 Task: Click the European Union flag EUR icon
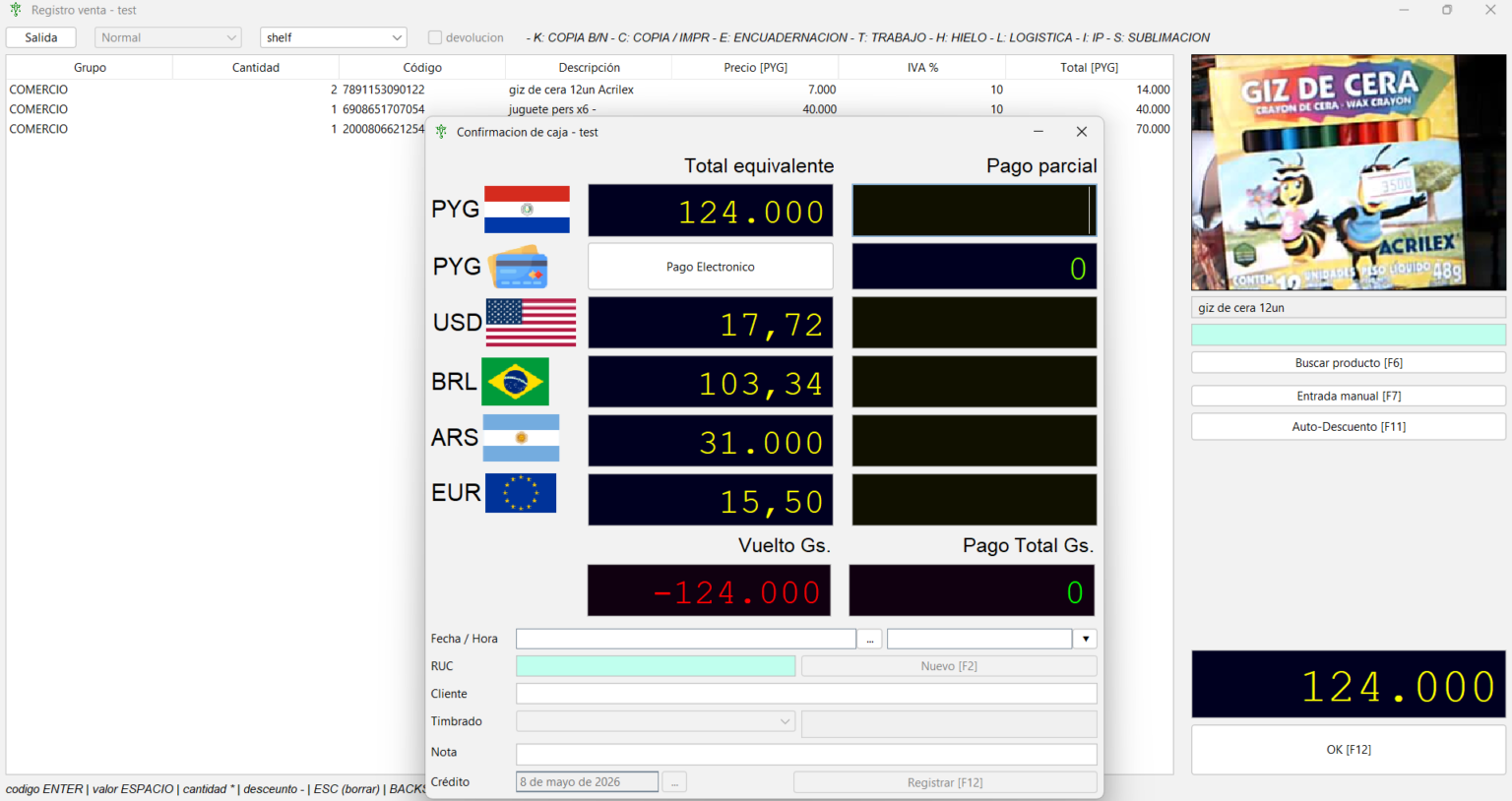click(521, 493)
